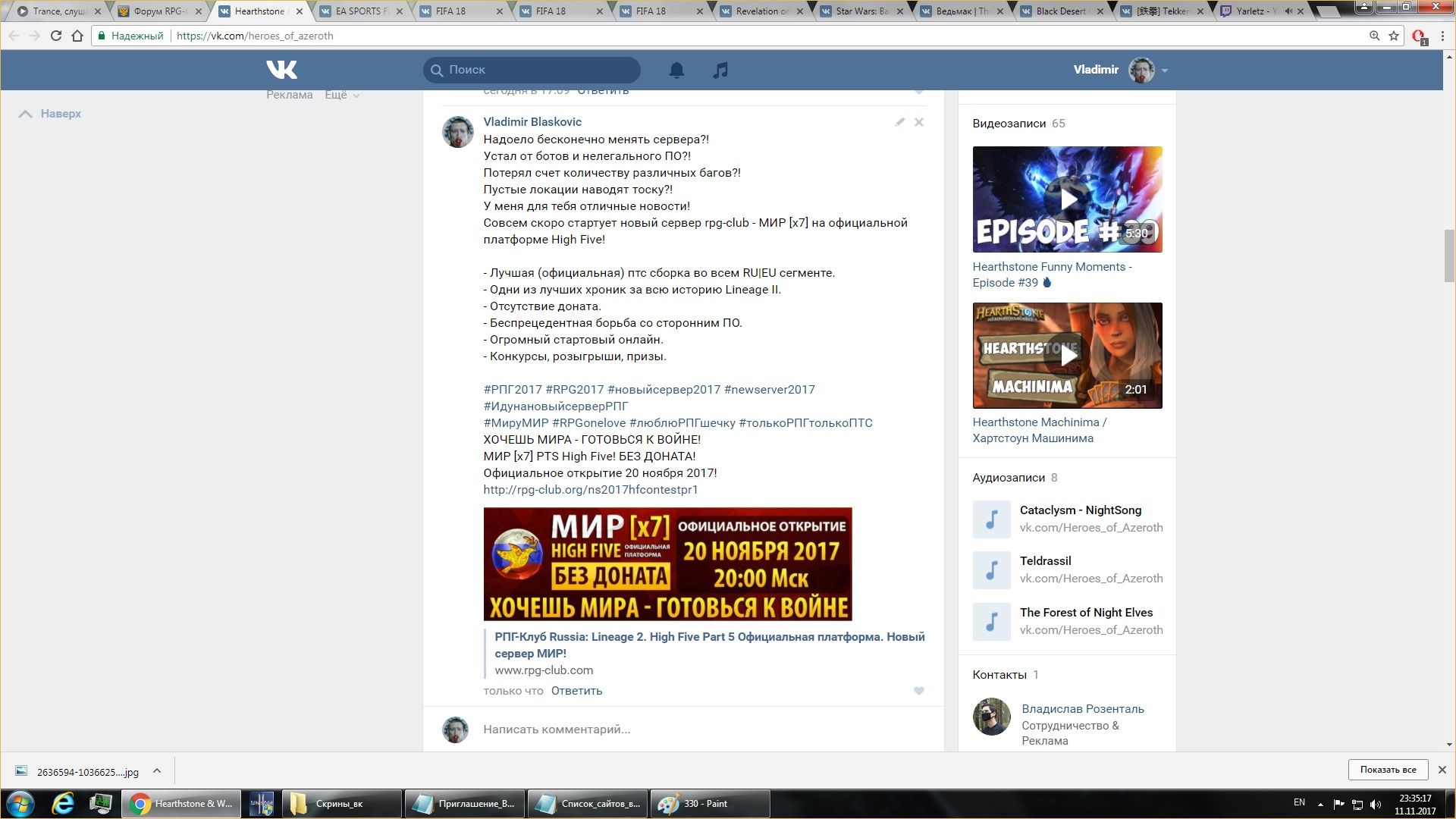Open Hearthstone Machinima video thumbnail
1456x819 pixels.
(x=1067, y=356)
